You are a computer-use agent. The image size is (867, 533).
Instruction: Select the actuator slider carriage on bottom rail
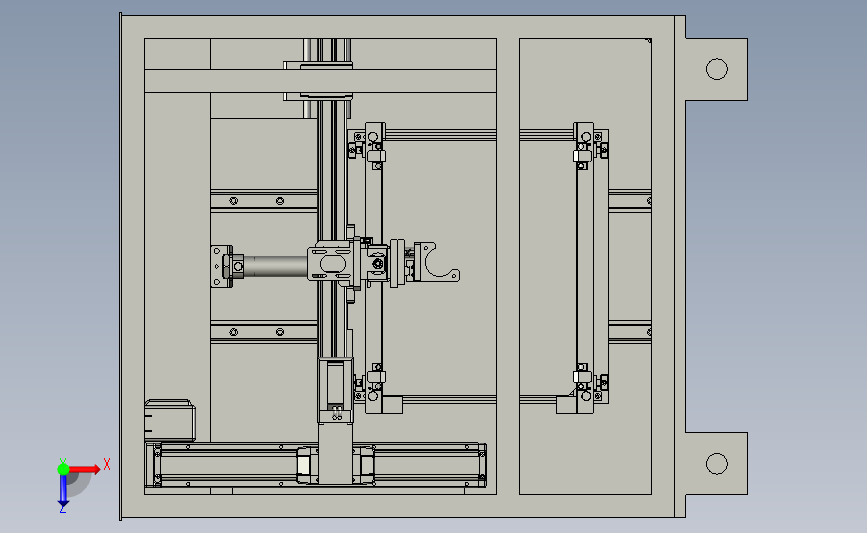pyautogui.click(x=336, y=465)
